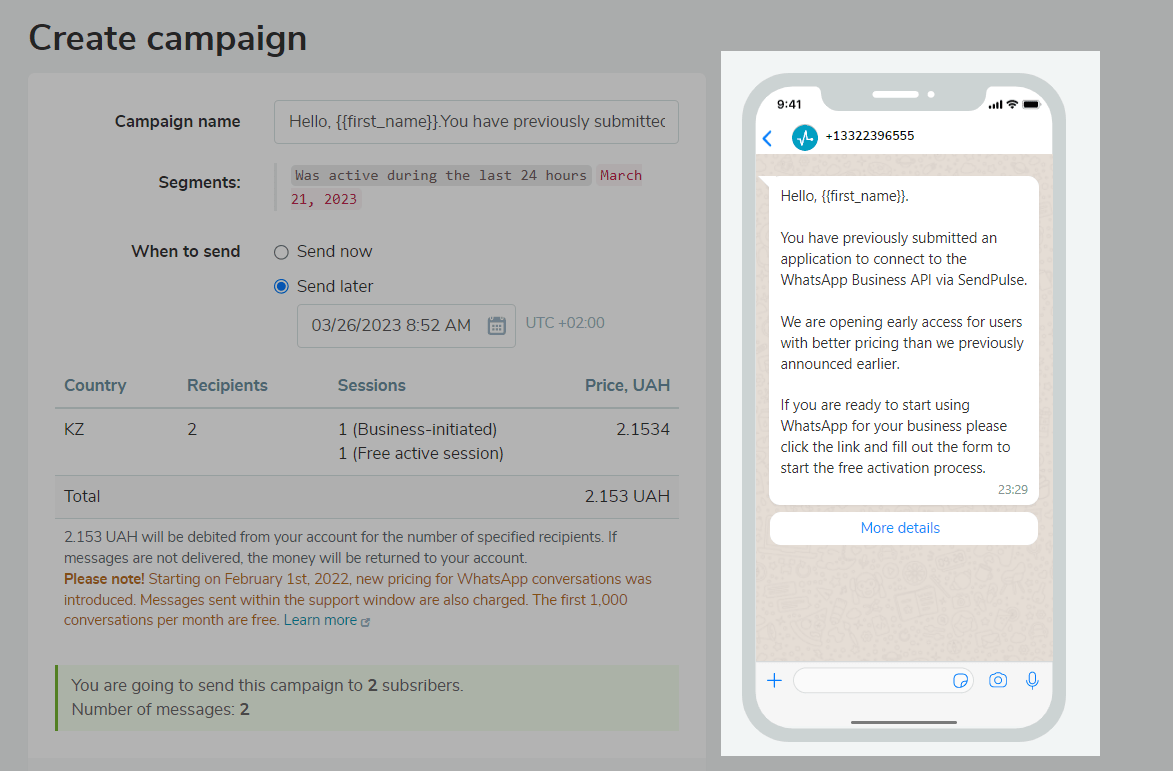Viewport: 1173px width, 771px height.
Task: Open the camera icon in the chat preview
Action: click(997, 680)
